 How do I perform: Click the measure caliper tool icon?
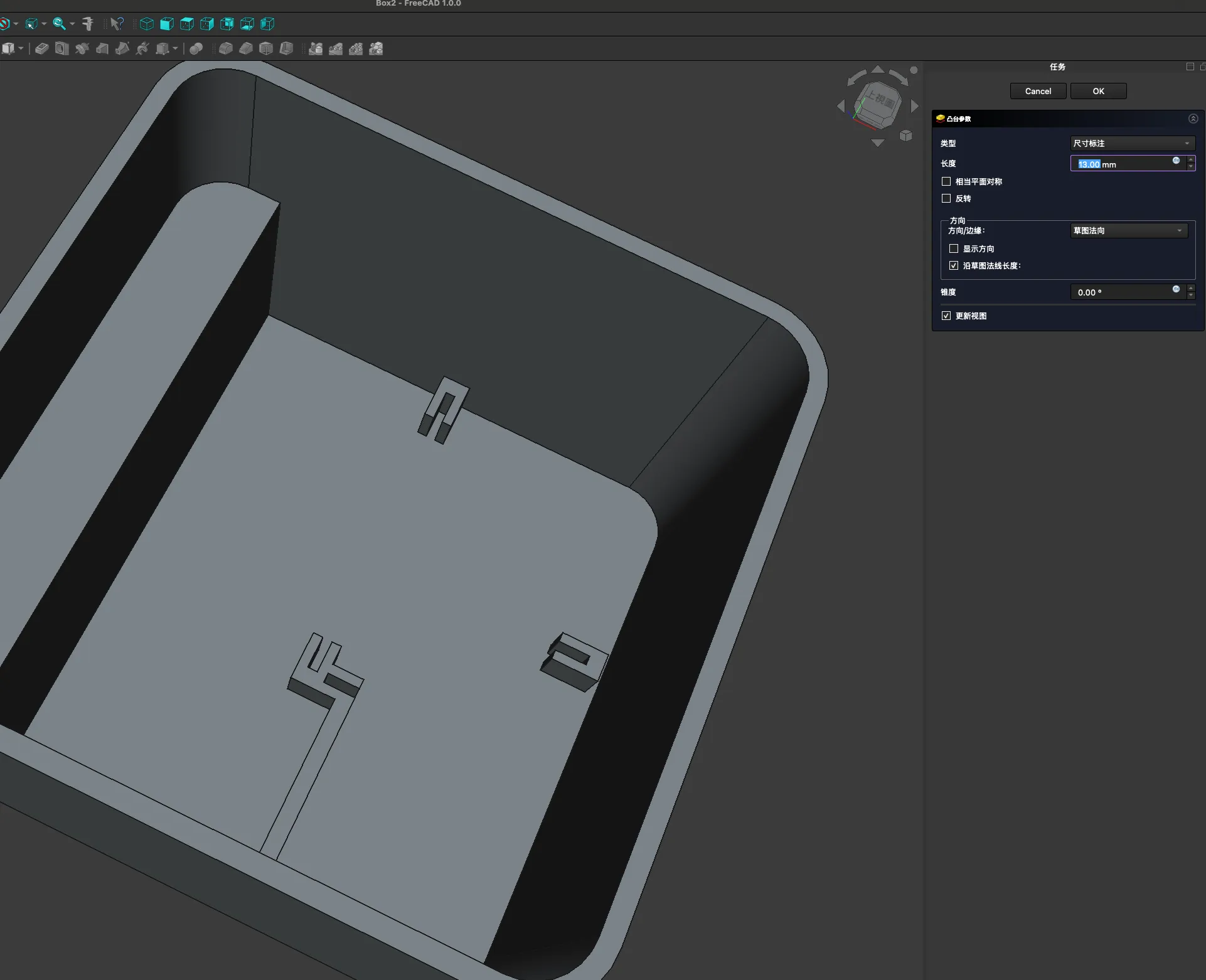coord(88,24)
